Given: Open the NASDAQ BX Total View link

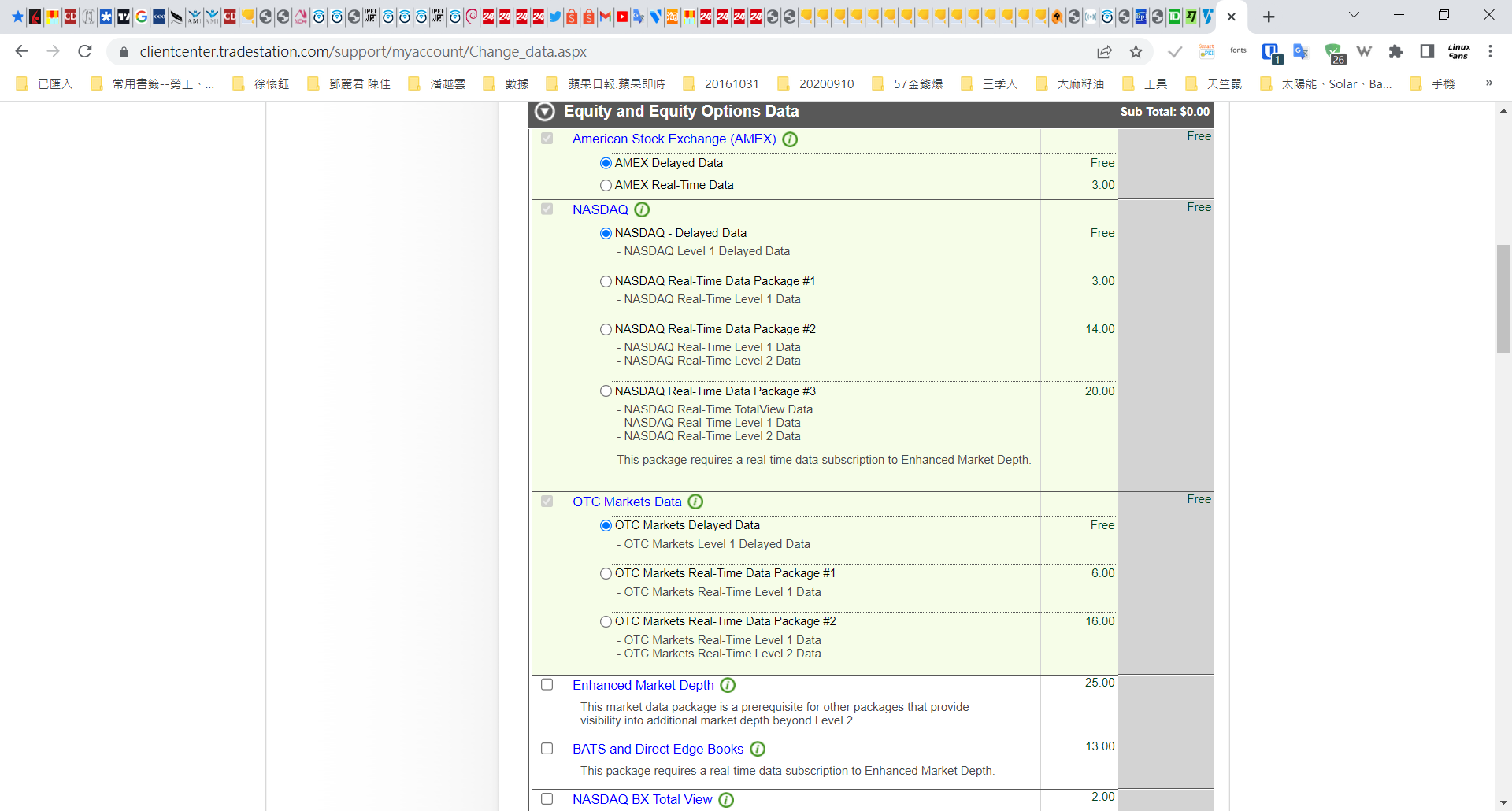Looking at the screenshot, I should (642, 799).
